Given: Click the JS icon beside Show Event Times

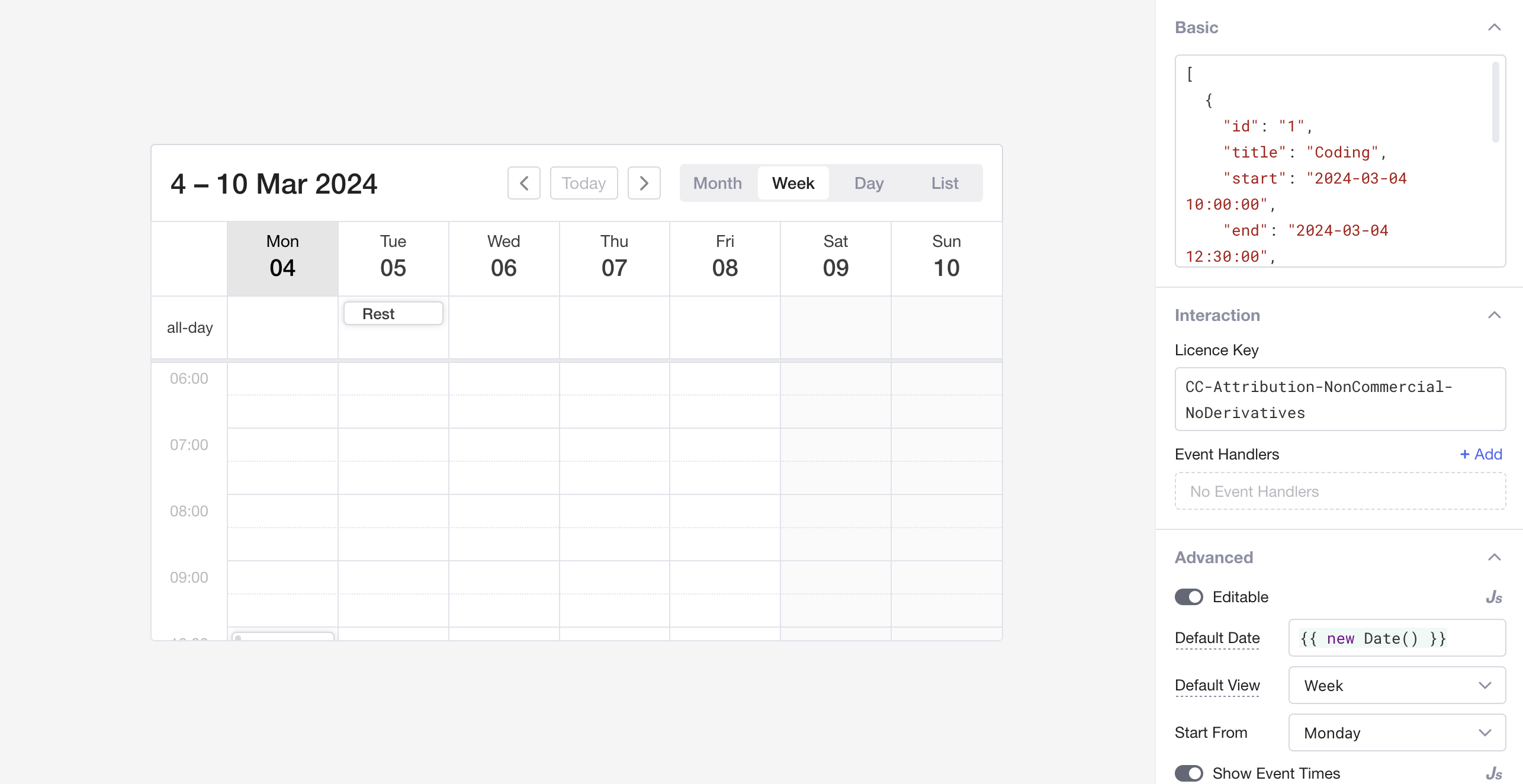Looking at the screenshot, I should coord(1493,773).
